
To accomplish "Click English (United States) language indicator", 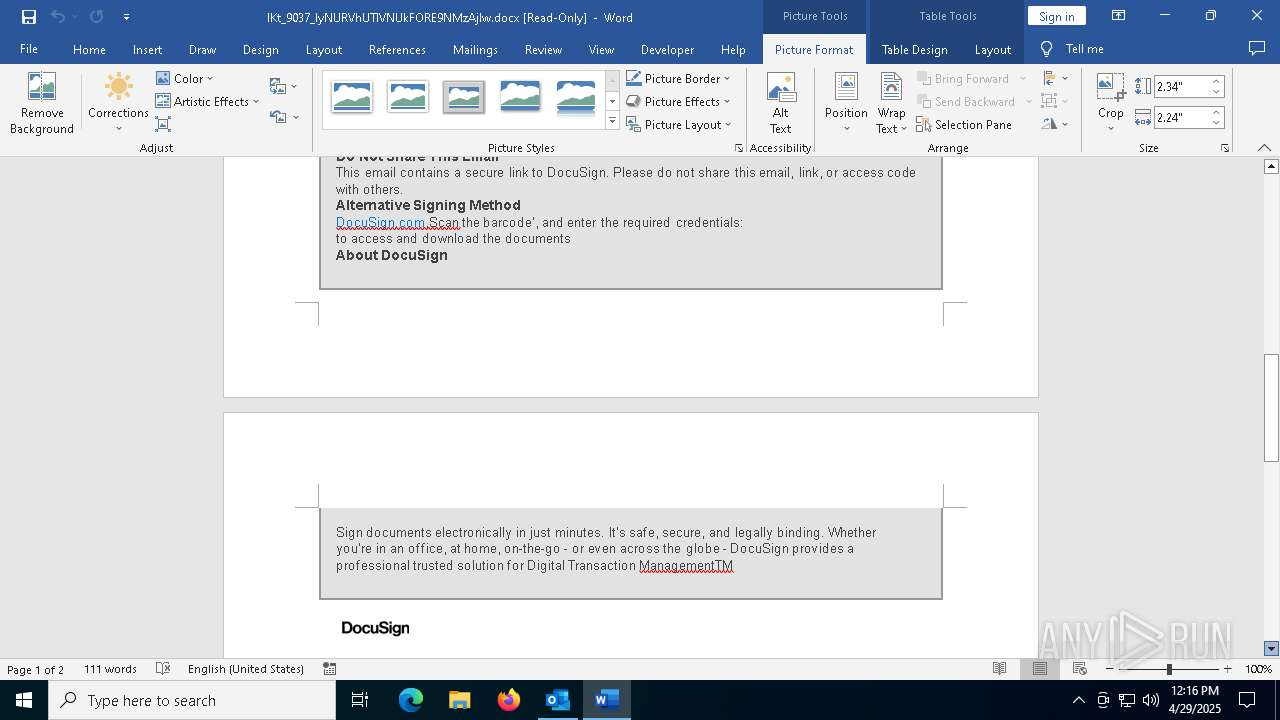I will [246, 669].
